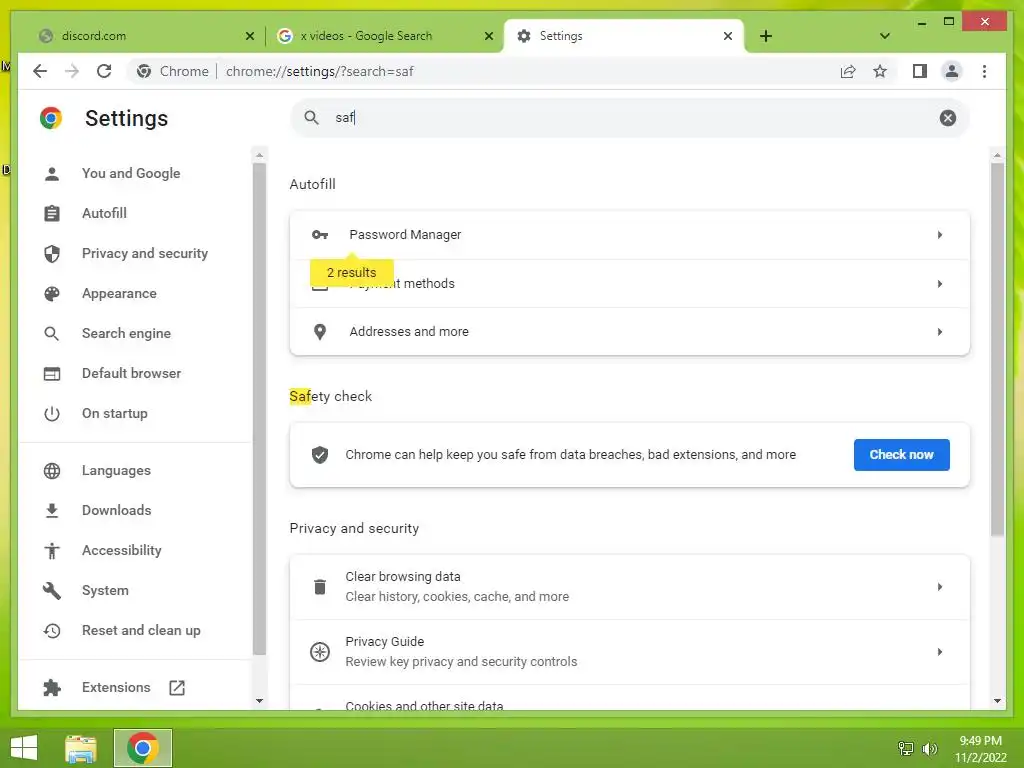Viewport: 1024px width, 768px height.
Task: Click the Chrome taskbar icon
Action: 143,748
